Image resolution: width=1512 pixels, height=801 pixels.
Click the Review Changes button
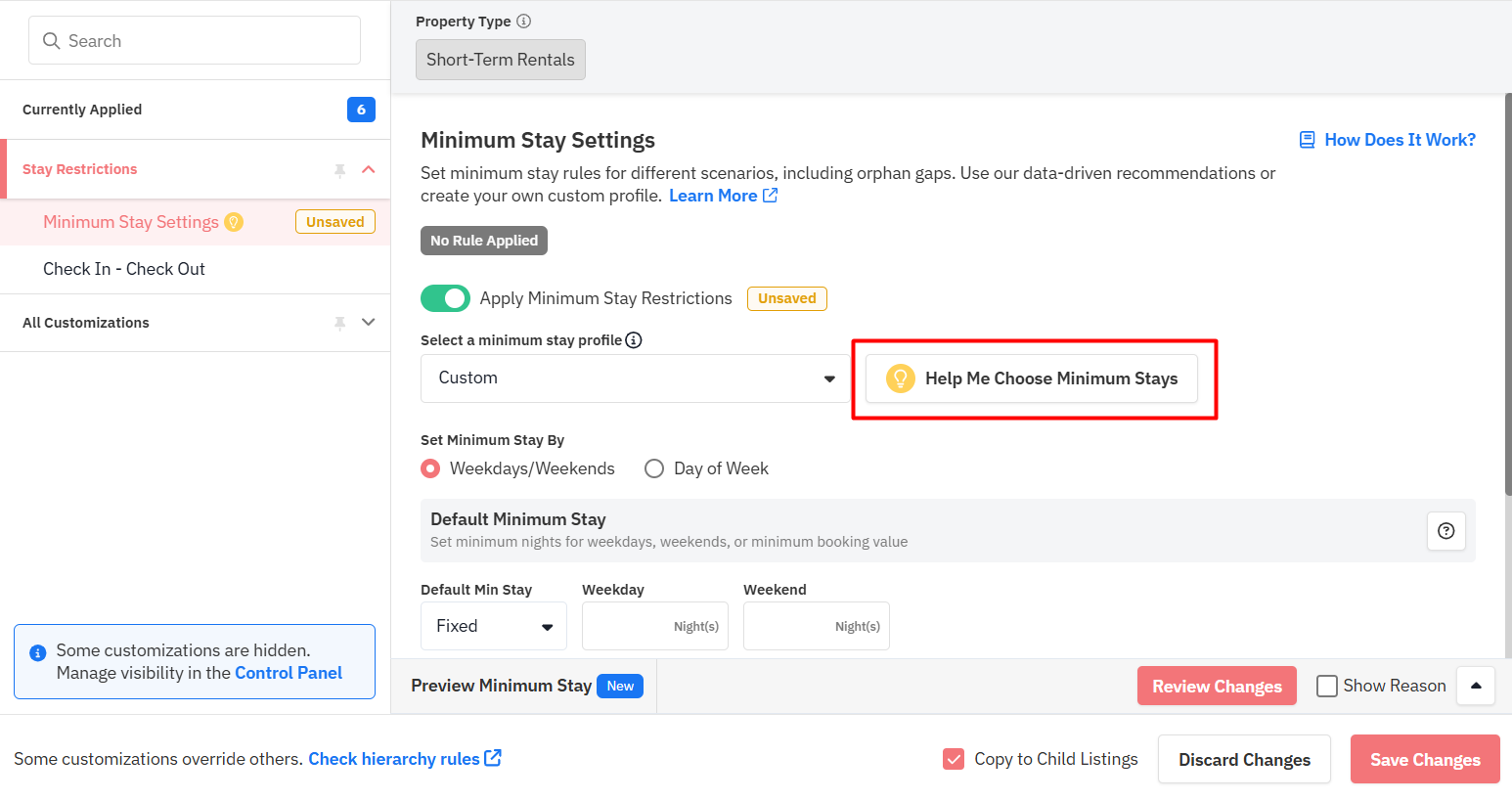coord(1217,686)
